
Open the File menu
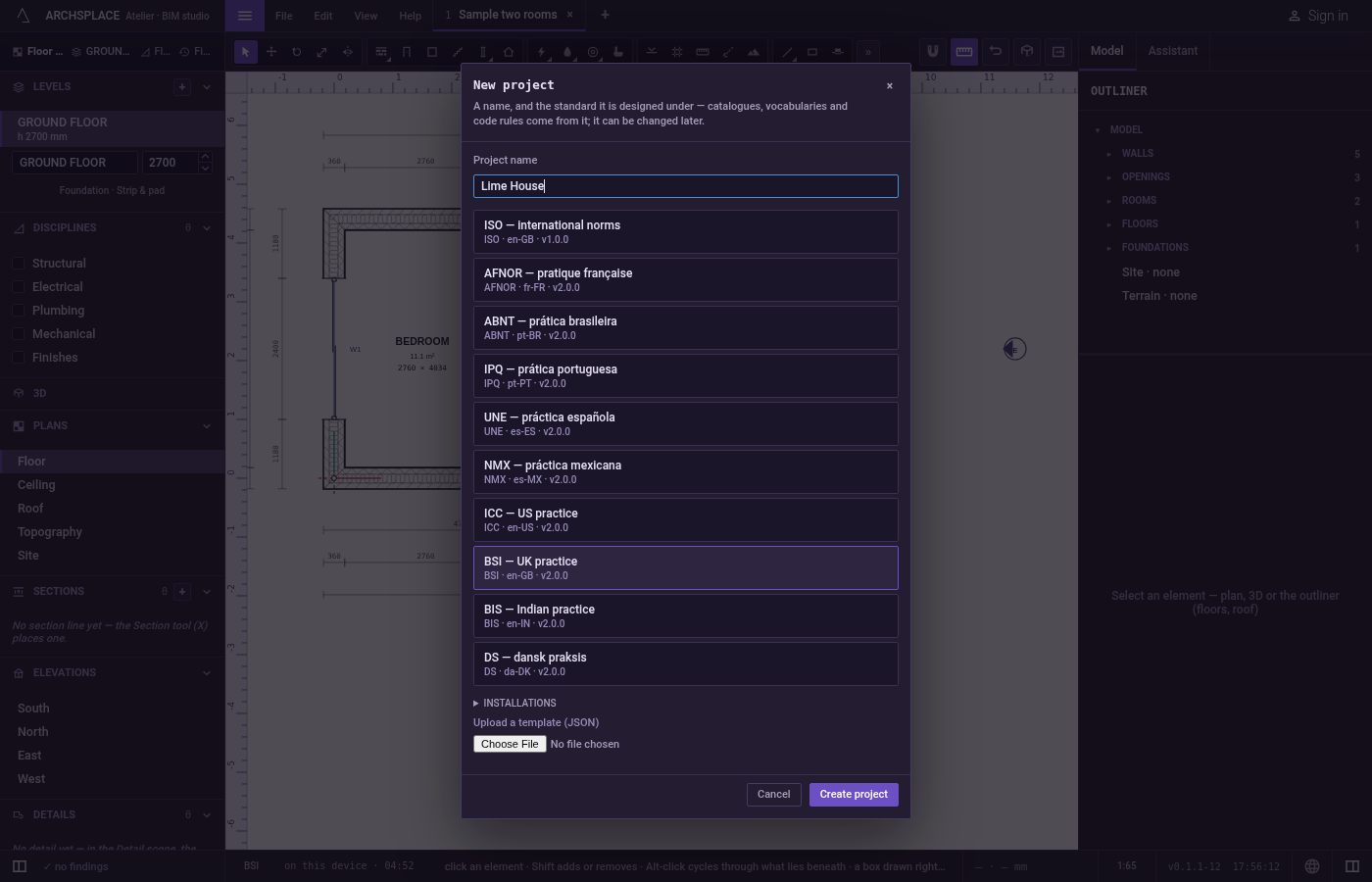coord(283,16)
